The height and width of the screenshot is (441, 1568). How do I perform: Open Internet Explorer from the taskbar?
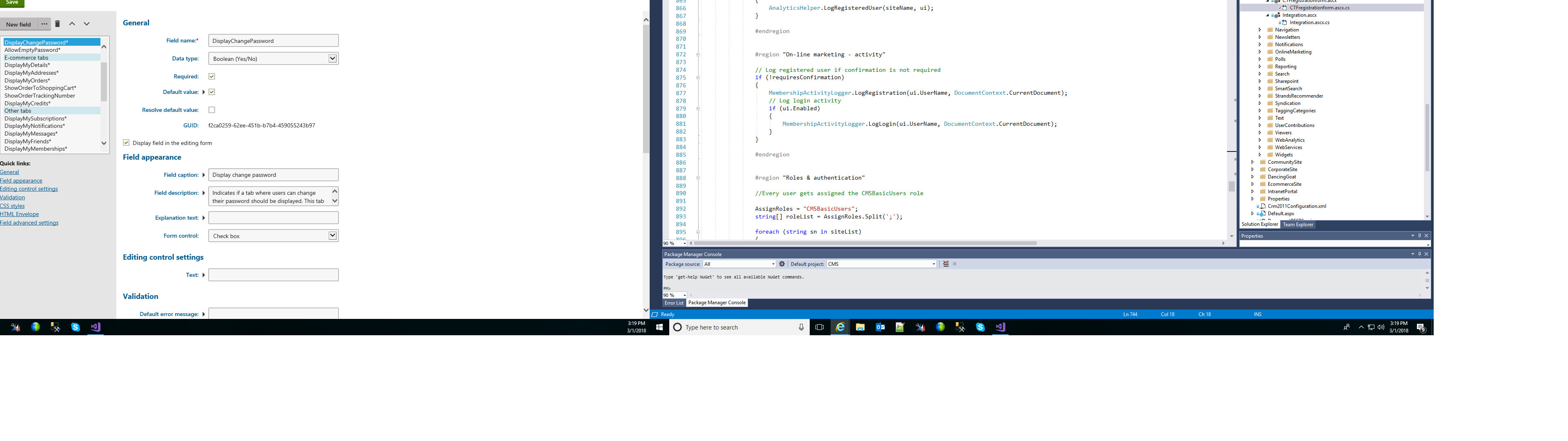pos(840,327)
